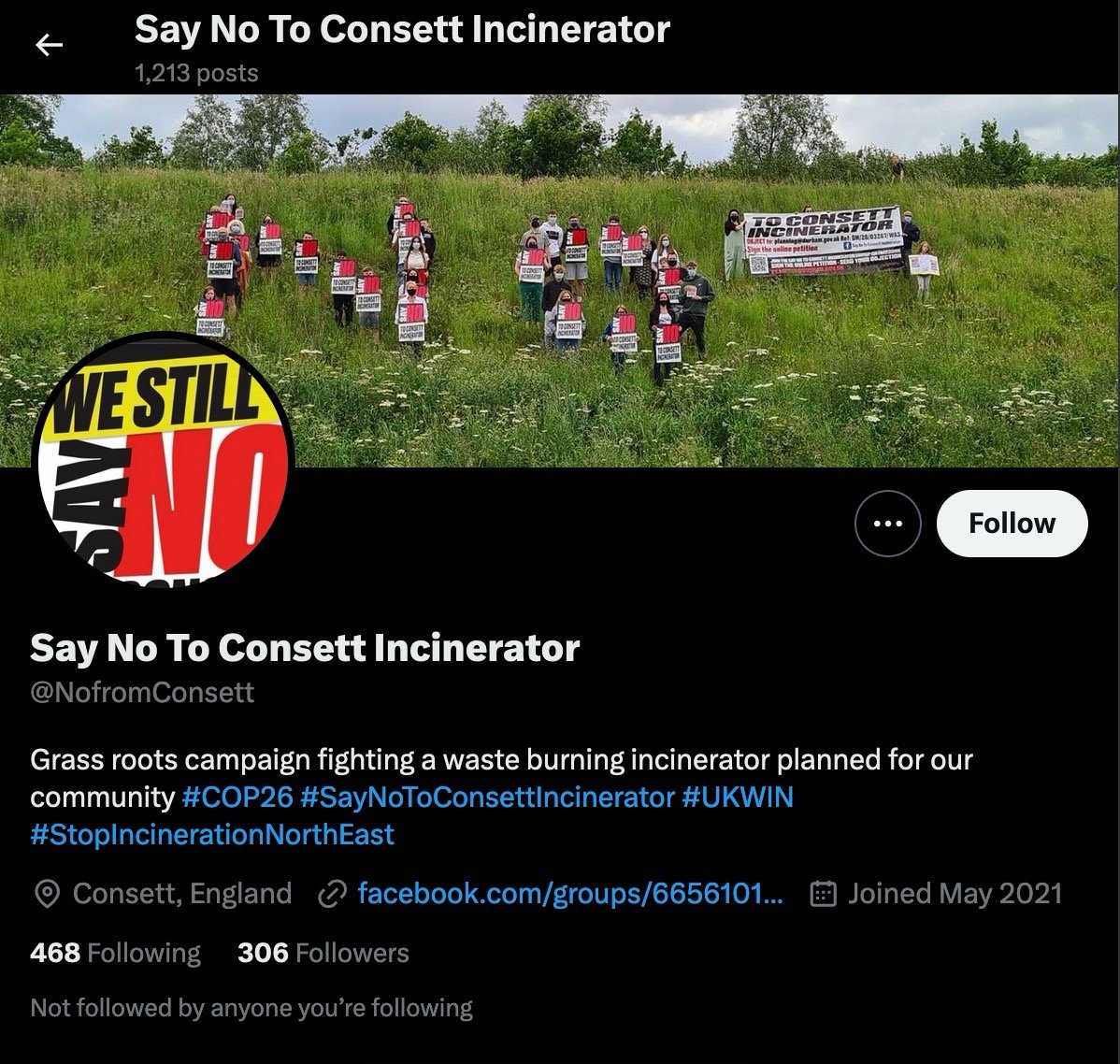Open the WE STILL SAY NO profile picture
Viewport: 1120px width, 1064px height.
164,462
